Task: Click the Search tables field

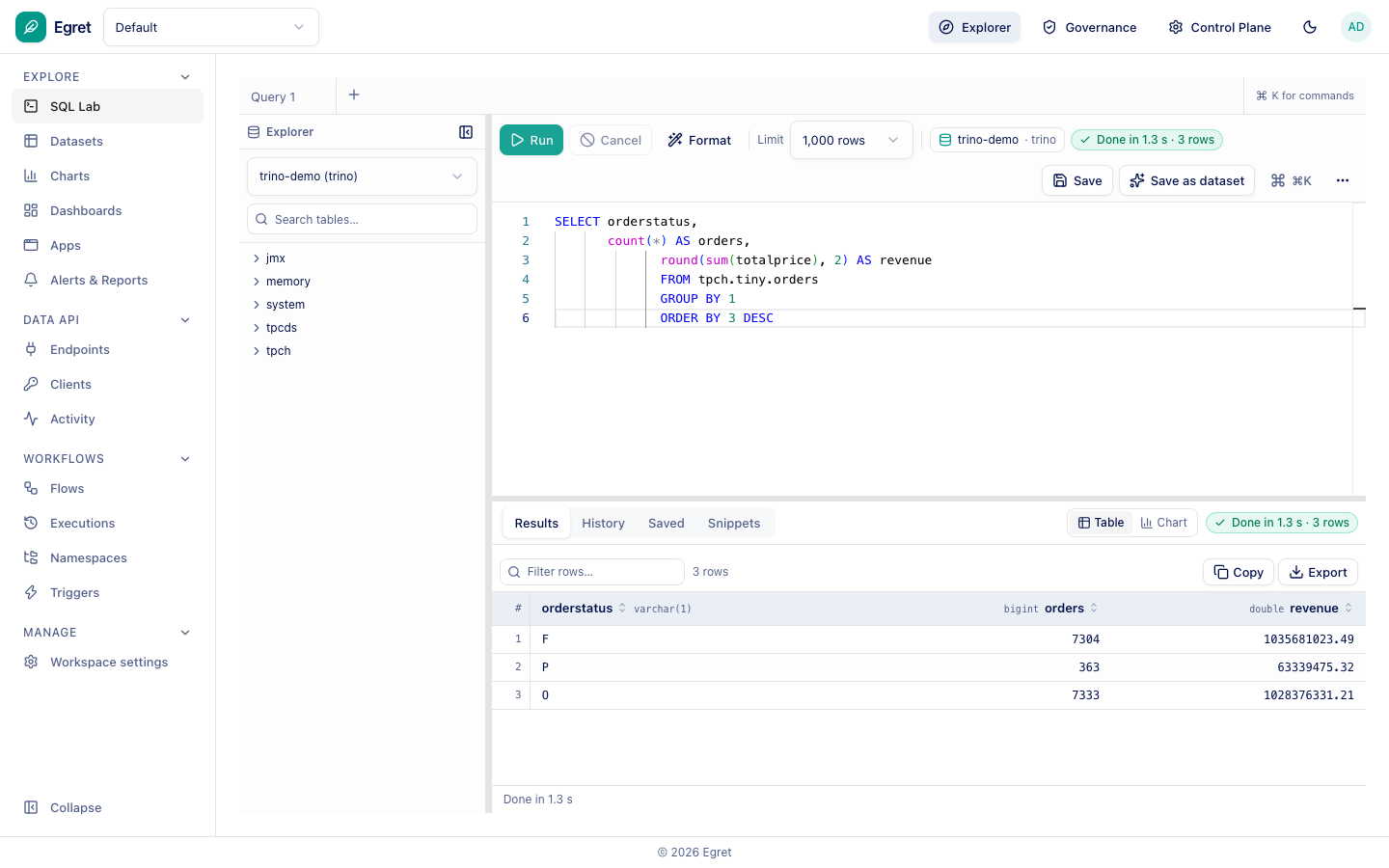Action: tap(362, 219)
